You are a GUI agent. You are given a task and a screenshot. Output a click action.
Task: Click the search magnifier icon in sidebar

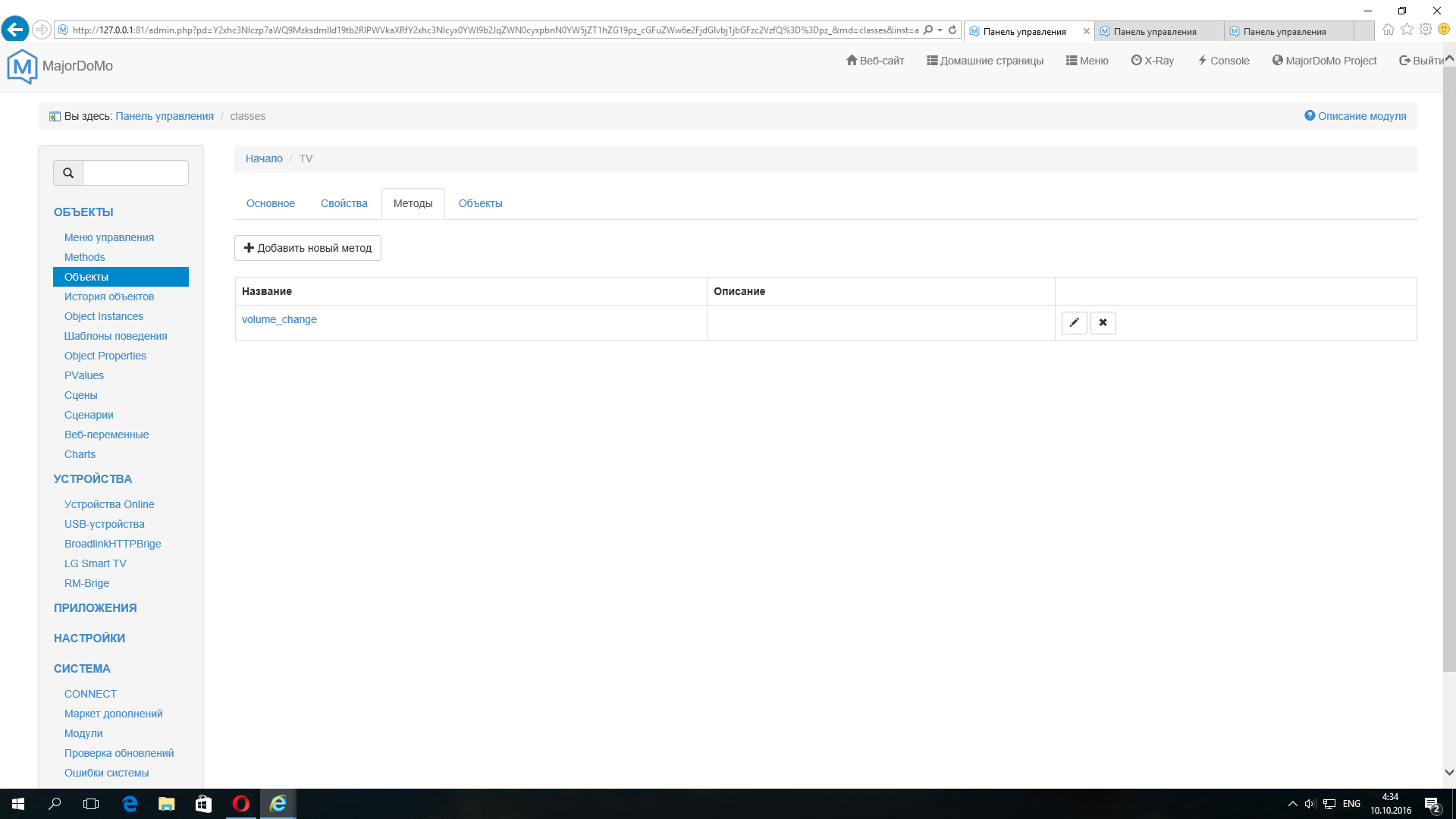[68, 173]
